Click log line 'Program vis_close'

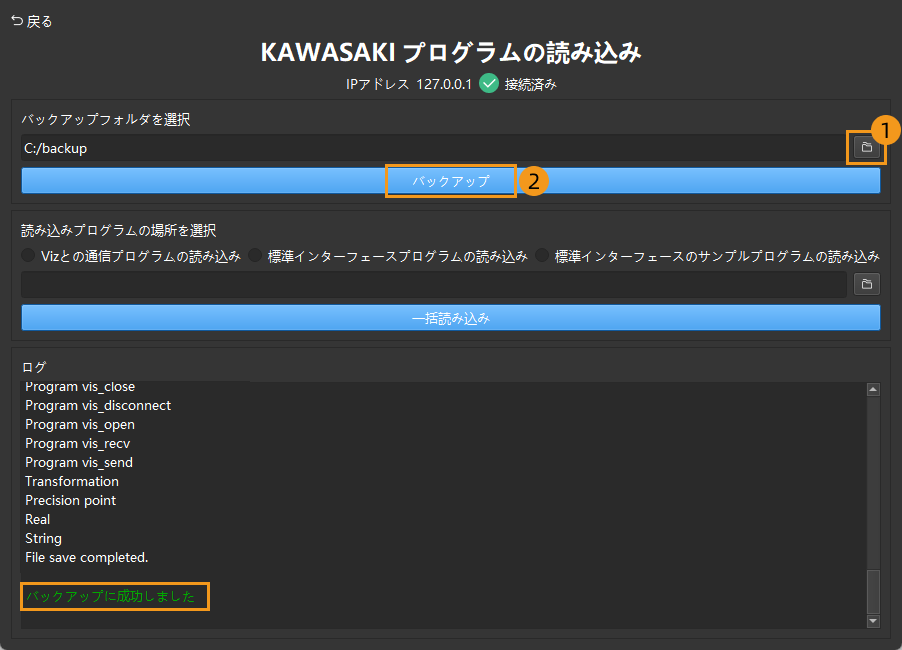pos(80,387)
